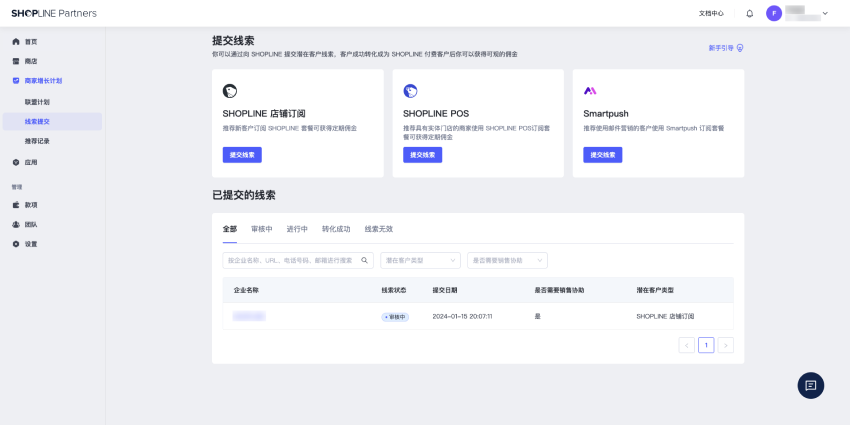This screenshot has width=850, height=425.
Task: Click the 审核中 status badge in row
Action: tap(395, 317)
